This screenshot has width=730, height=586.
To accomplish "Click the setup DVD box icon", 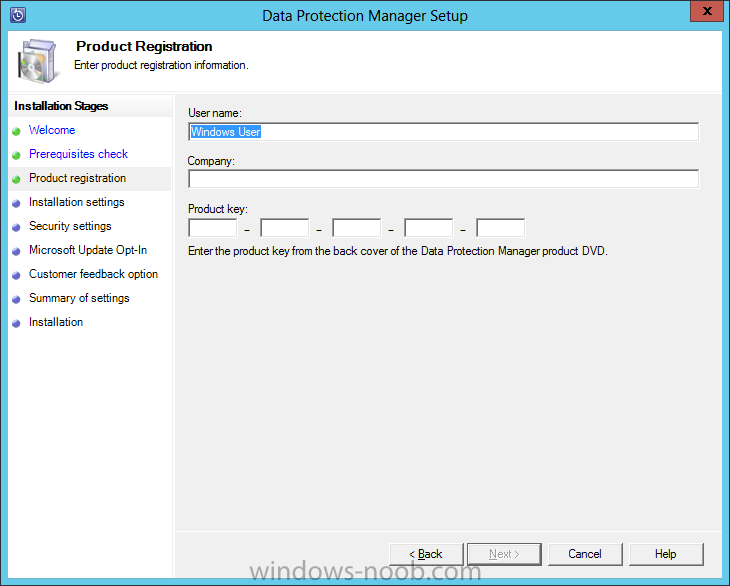I will tap(39, 61).
